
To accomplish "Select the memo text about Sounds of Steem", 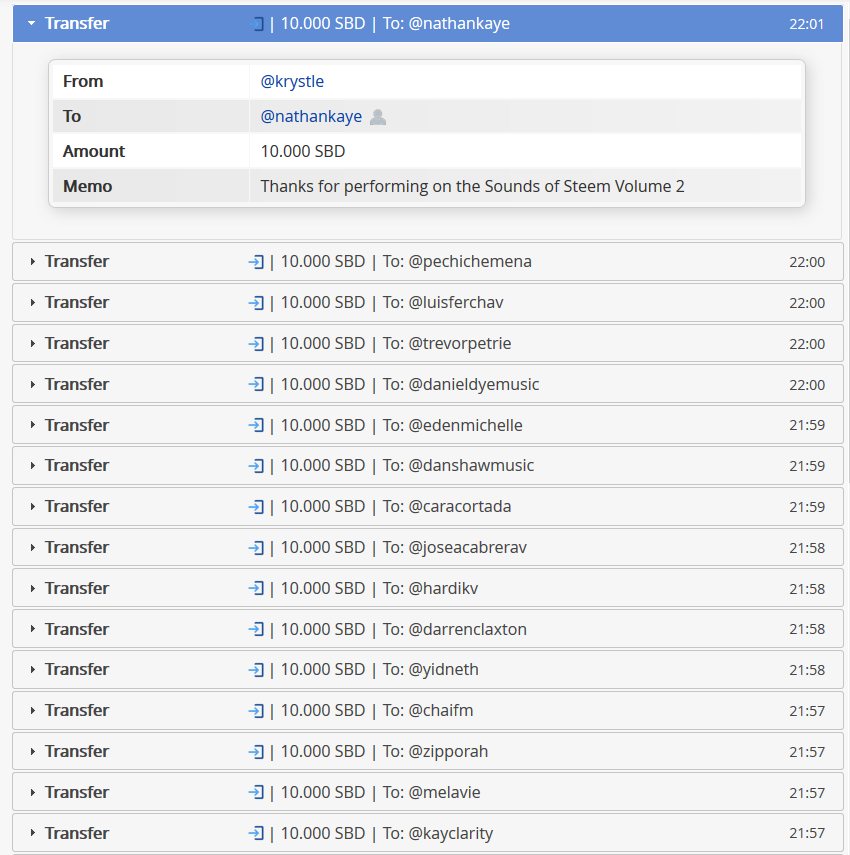I will tap(472, 186).
